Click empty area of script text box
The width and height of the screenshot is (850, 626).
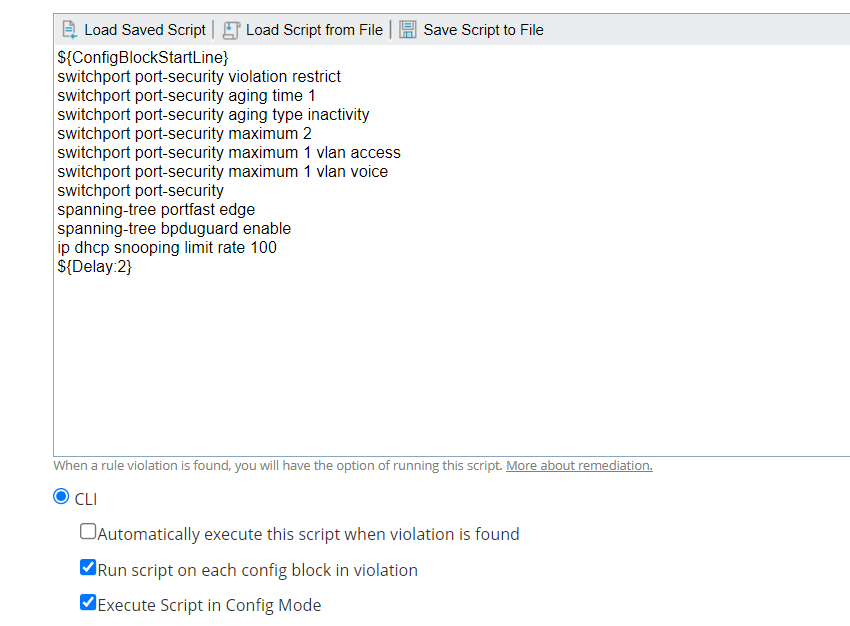point(450,370)
